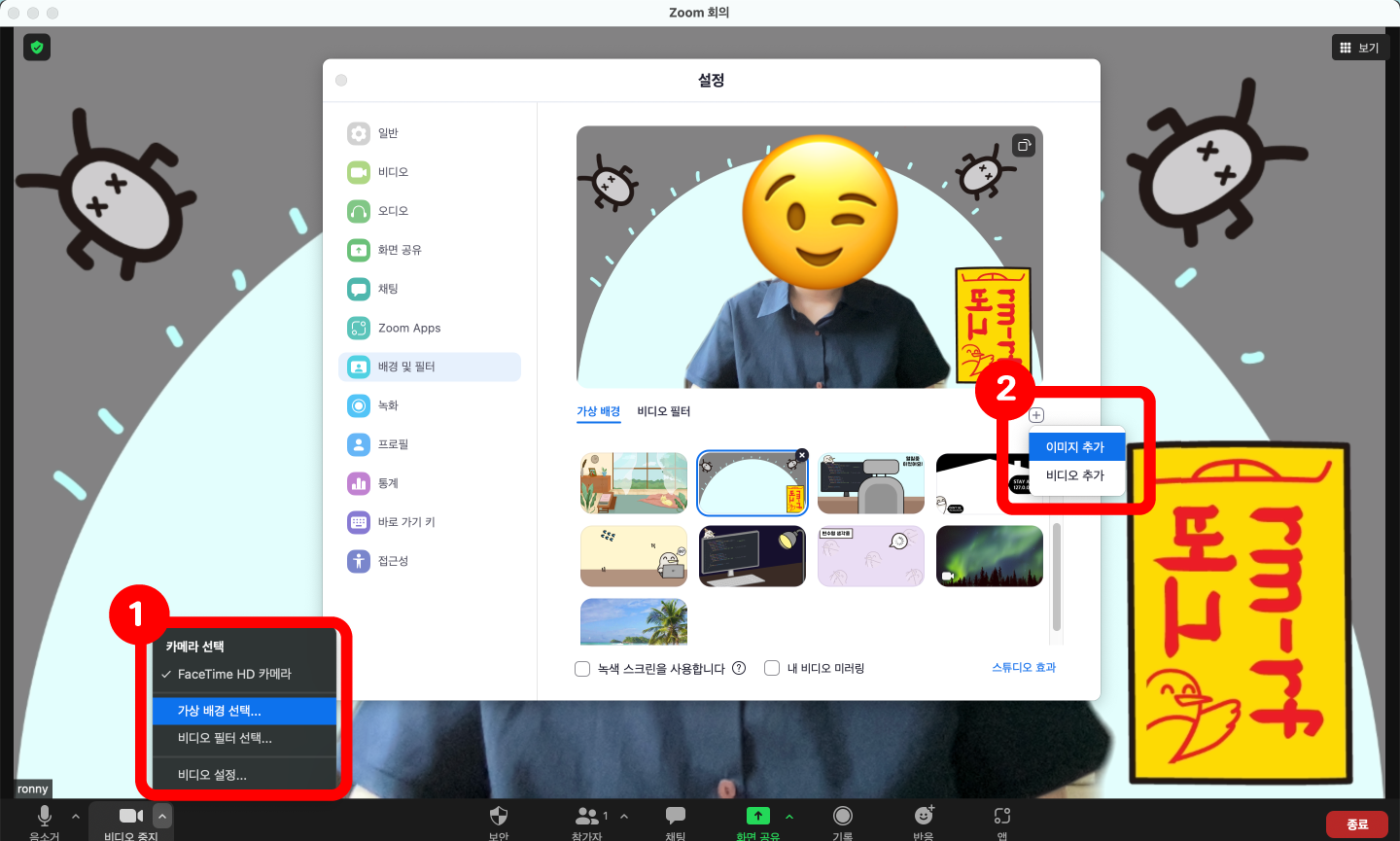Expand screen share options arrow
This screenshot has height=841, width=1400.
[789, 817]
